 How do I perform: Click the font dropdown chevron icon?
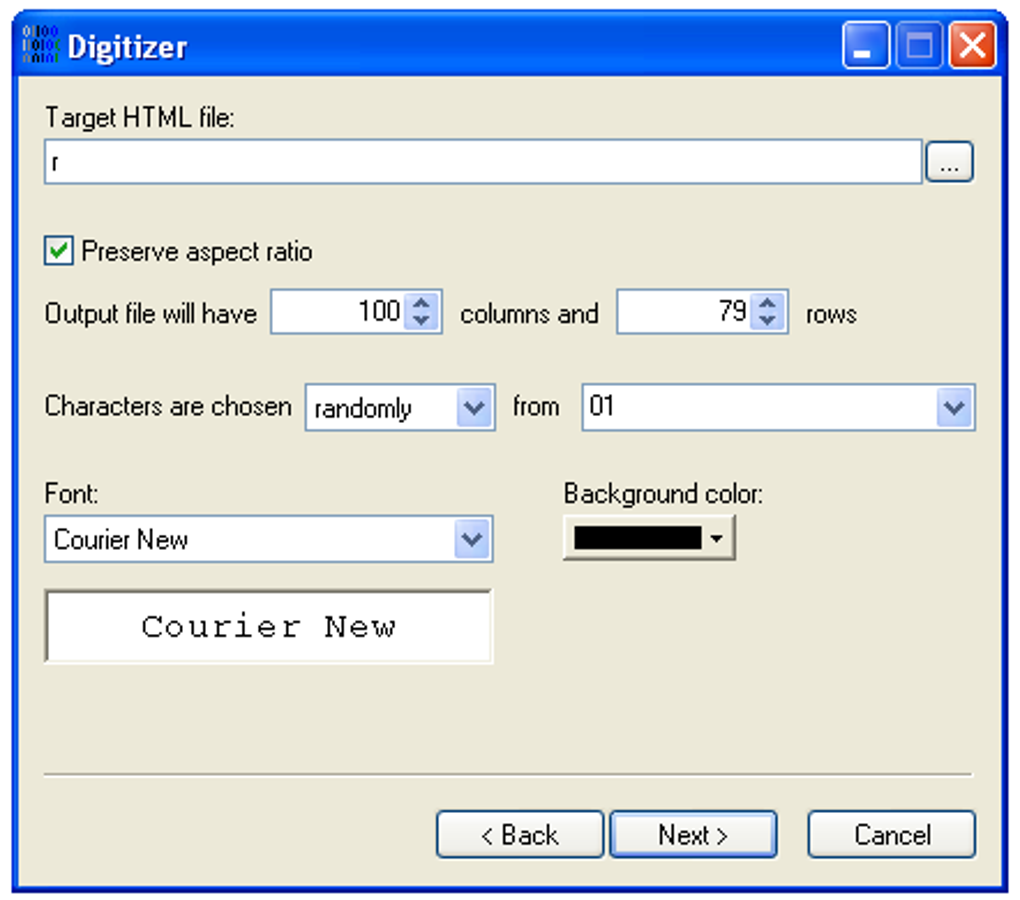click(472, 539)
